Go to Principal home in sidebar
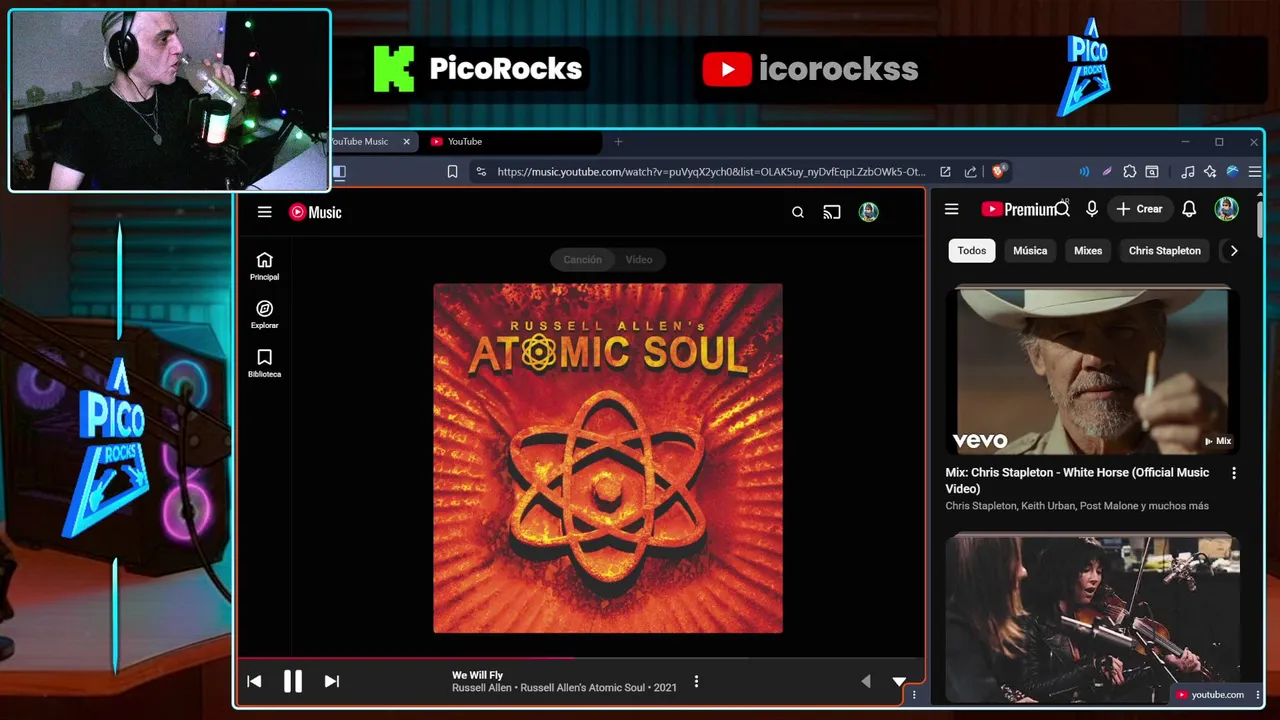 point(264,266)
